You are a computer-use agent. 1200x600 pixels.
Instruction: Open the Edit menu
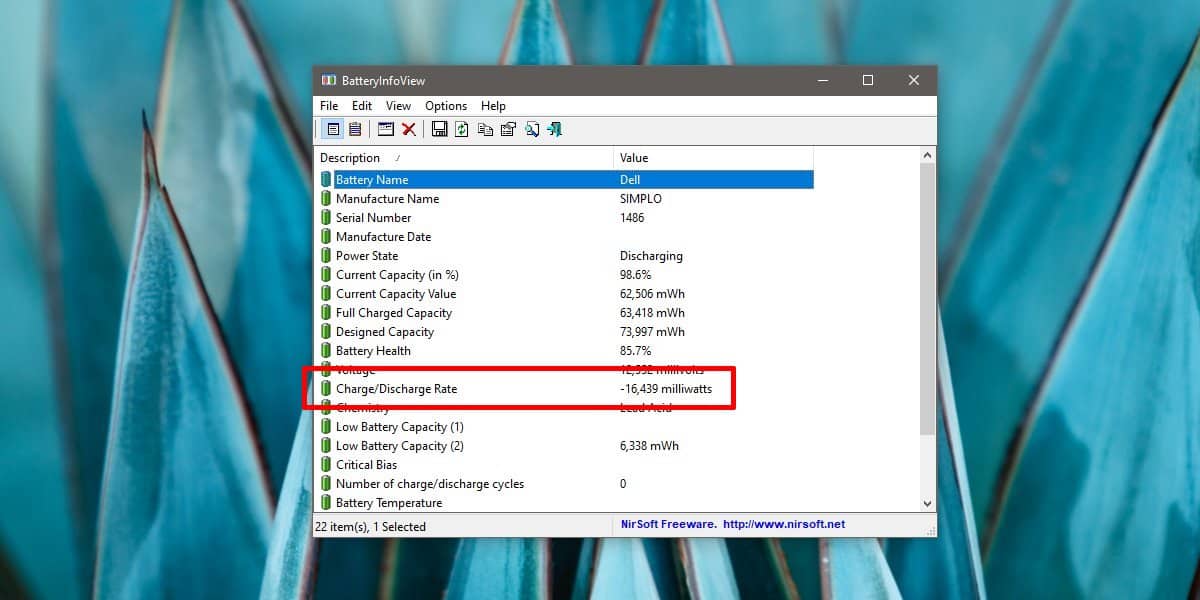point(362,106)
